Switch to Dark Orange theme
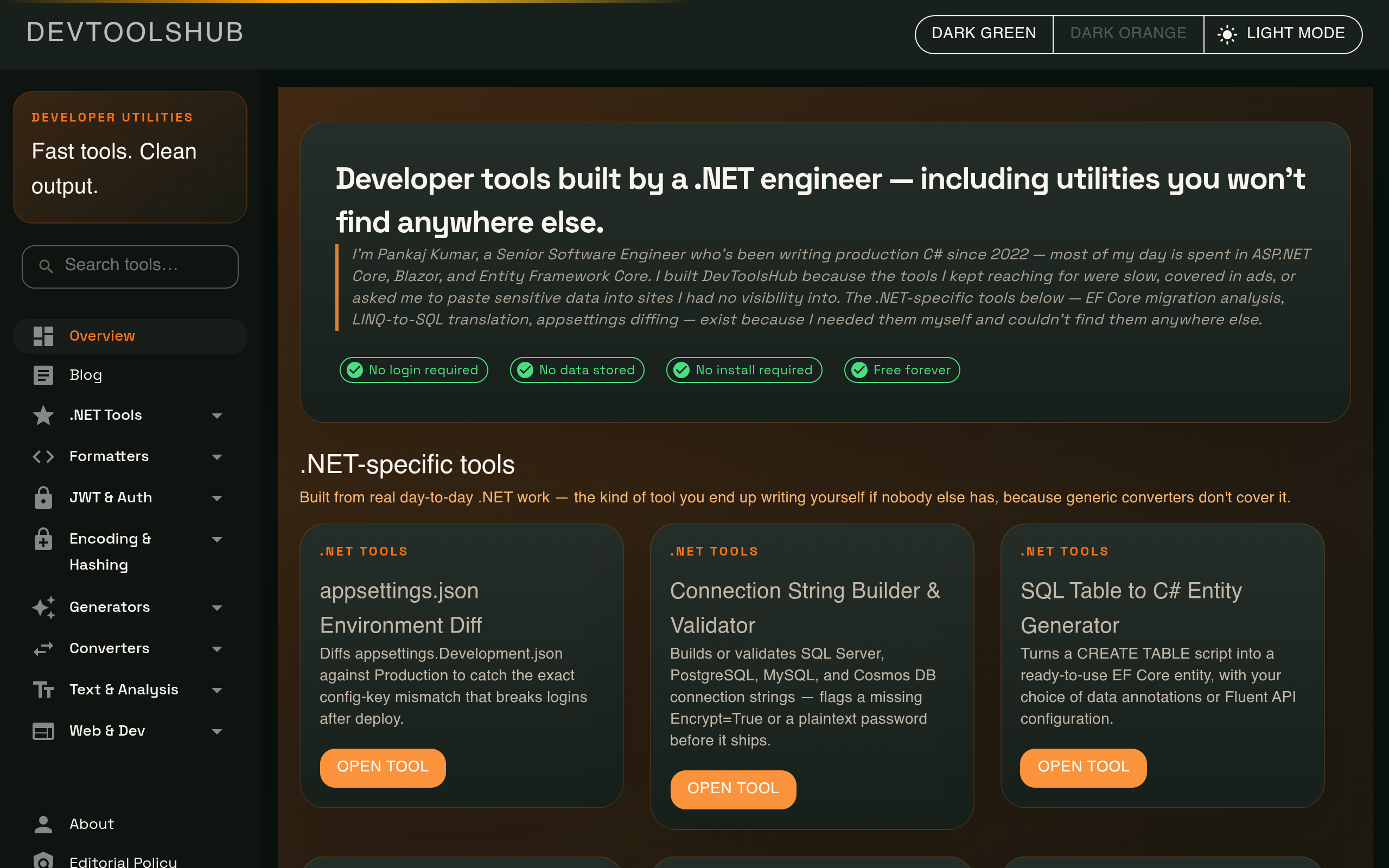The width and height of the screenshot is (1389, 868). [x=1128, y=33]
